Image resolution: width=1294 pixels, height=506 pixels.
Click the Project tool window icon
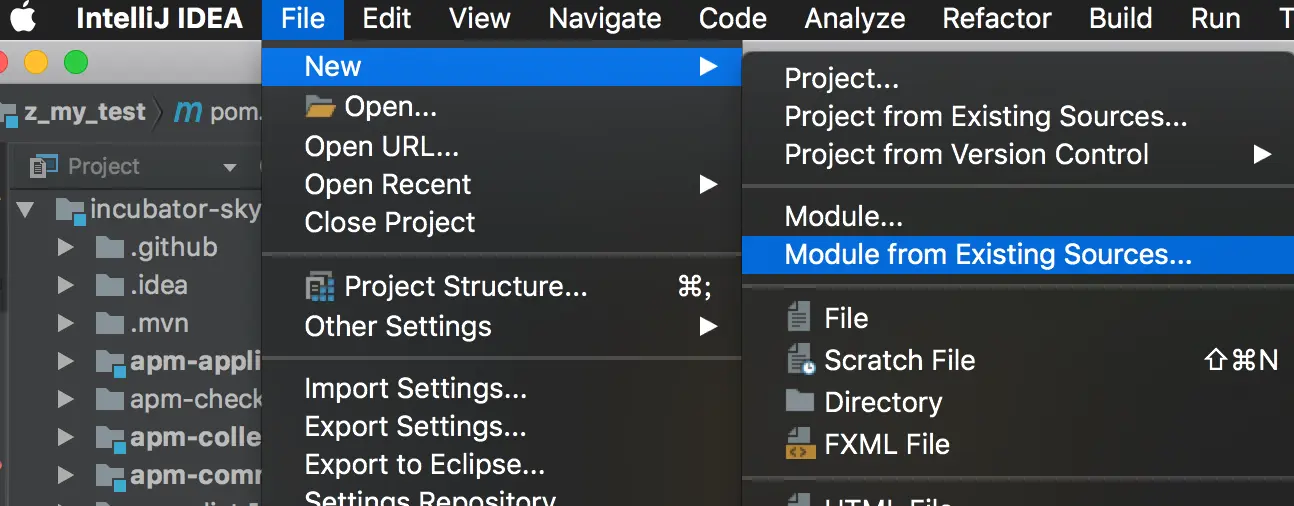[44, 166]
